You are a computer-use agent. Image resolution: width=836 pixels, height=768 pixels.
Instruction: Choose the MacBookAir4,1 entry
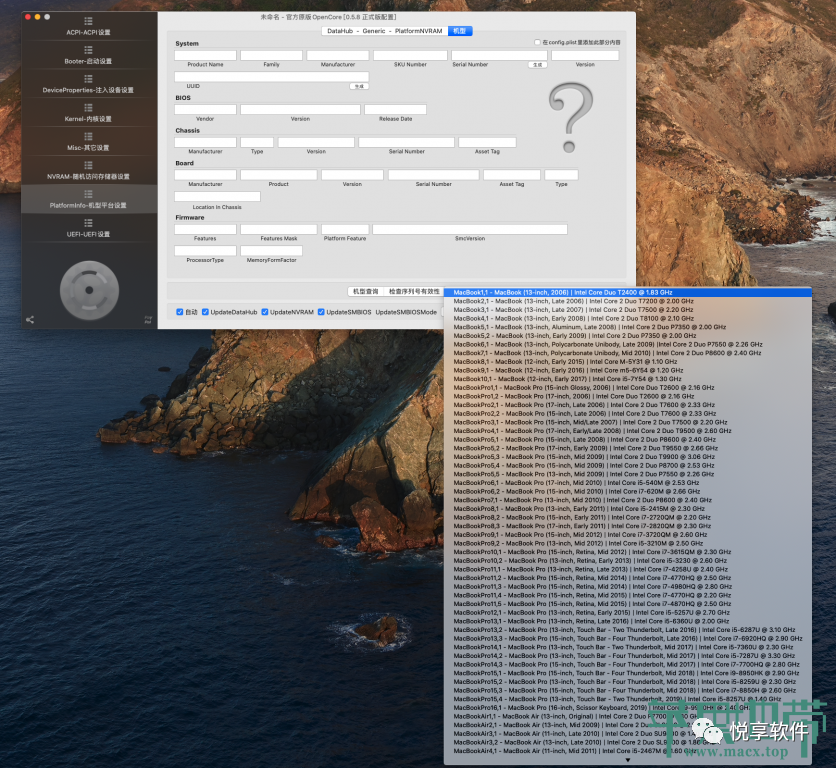[628, 750]
